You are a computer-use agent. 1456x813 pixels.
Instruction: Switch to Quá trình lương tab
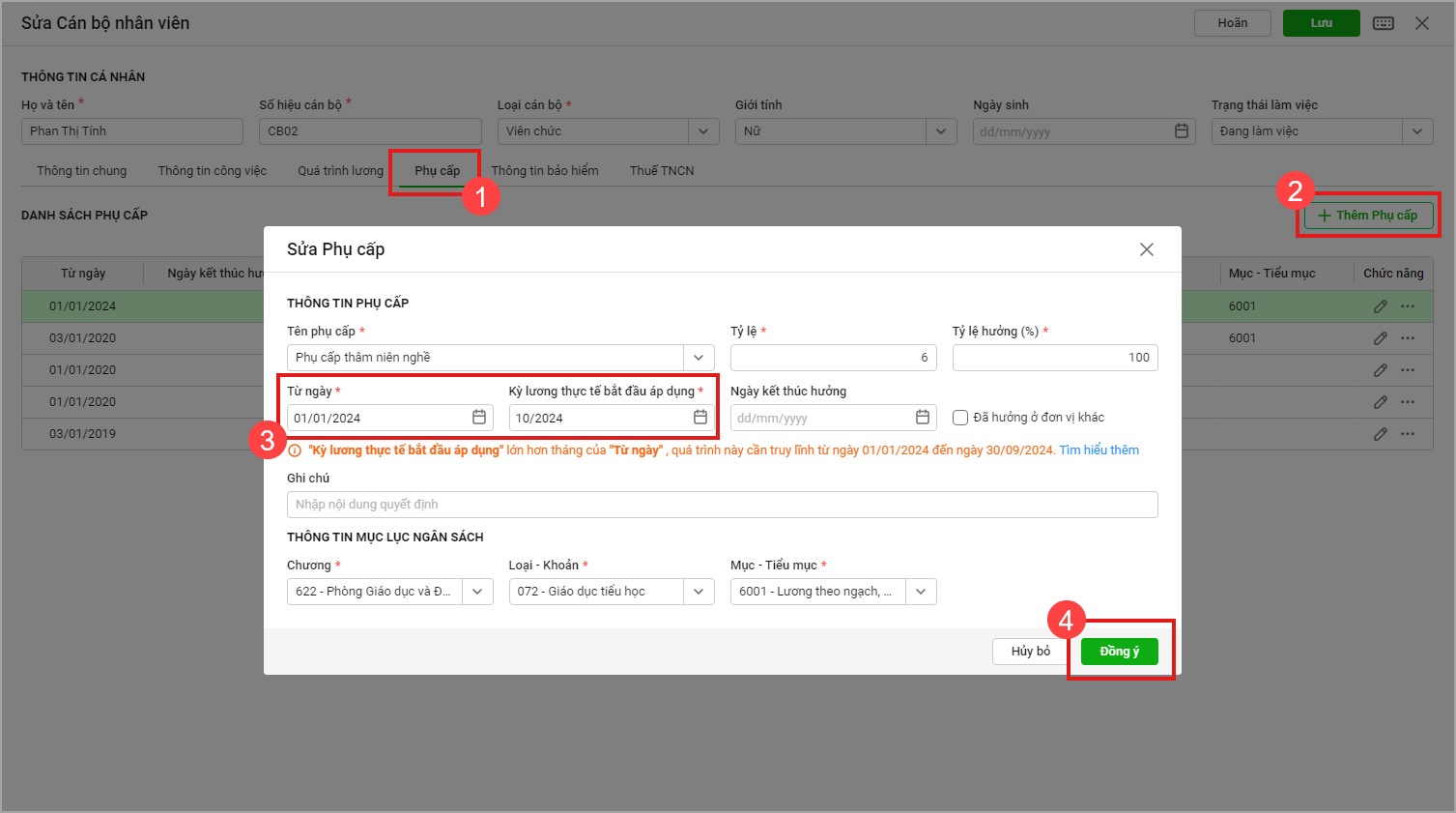tap(340, 171)
